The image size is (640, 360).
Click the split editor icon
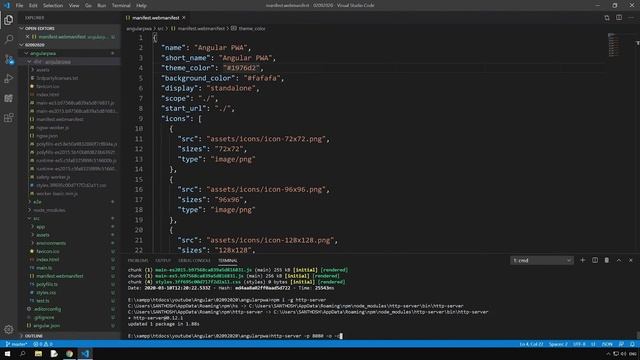pos(619,18)
